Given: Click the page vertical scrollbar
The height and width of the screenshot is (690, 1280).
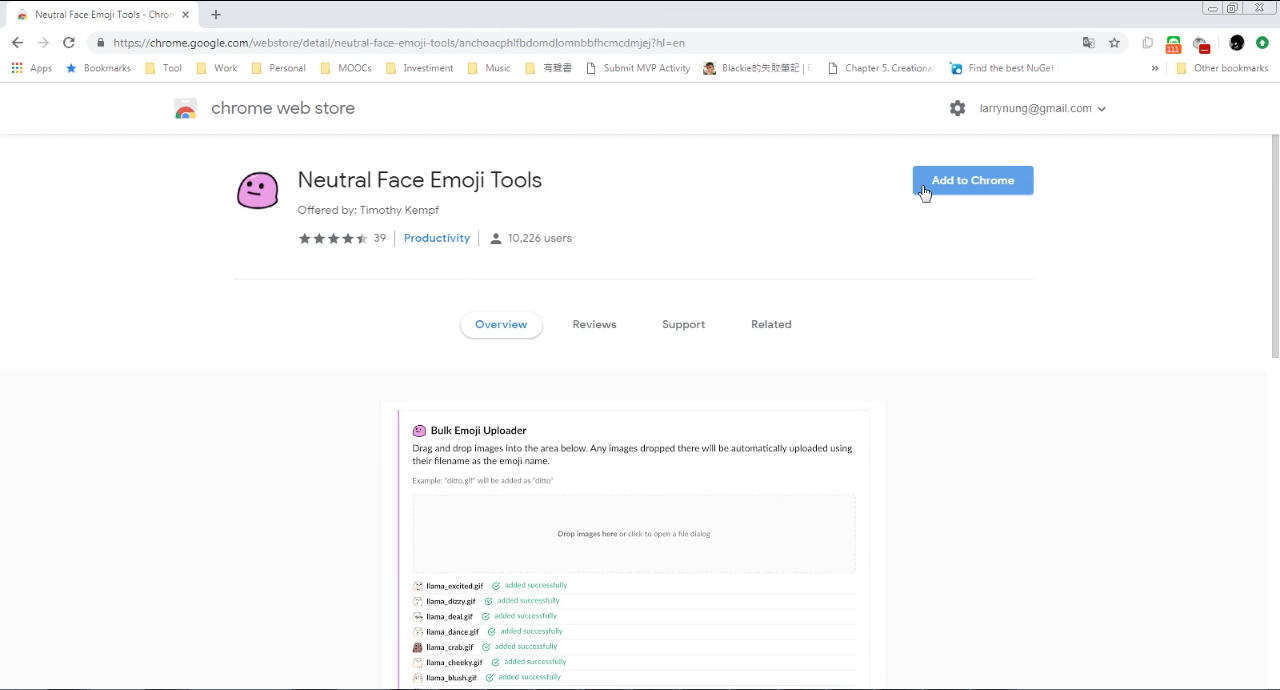Looking at the screenshot, I should click(1274, 245).
